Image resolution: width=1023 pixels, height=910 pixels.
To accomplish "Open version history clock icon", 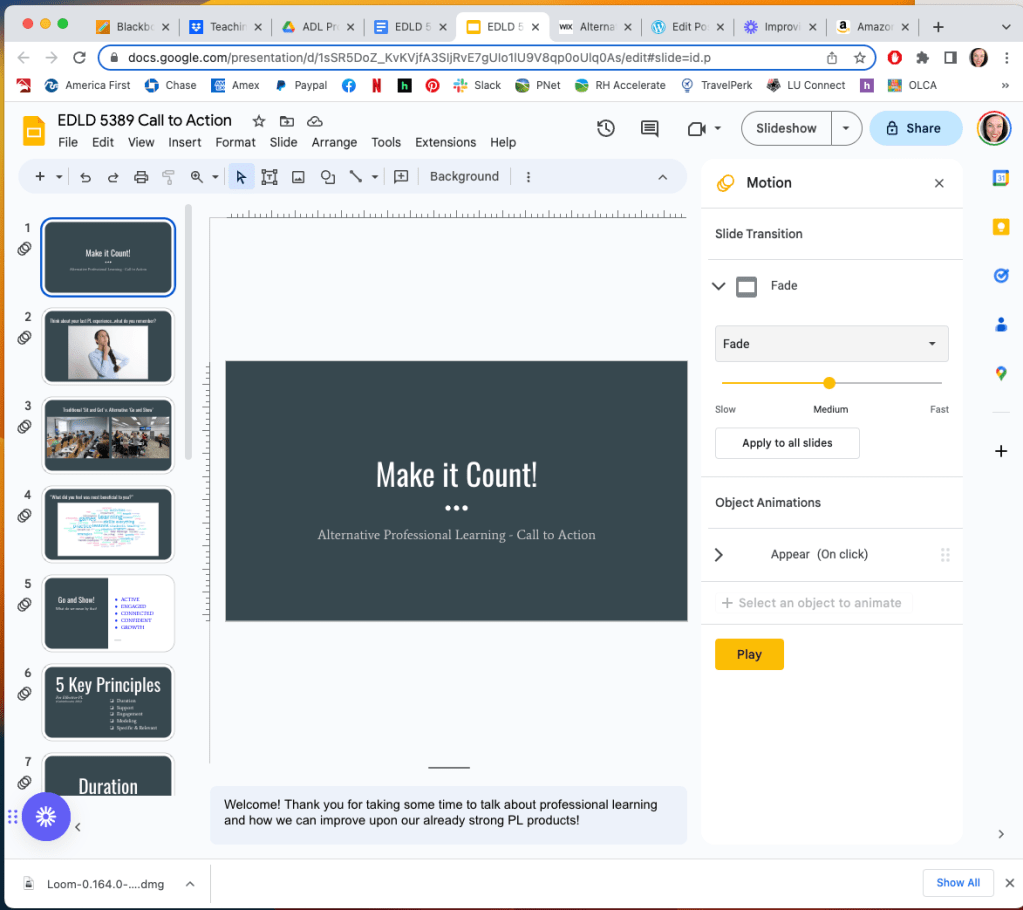I will [x=605, y=128].
